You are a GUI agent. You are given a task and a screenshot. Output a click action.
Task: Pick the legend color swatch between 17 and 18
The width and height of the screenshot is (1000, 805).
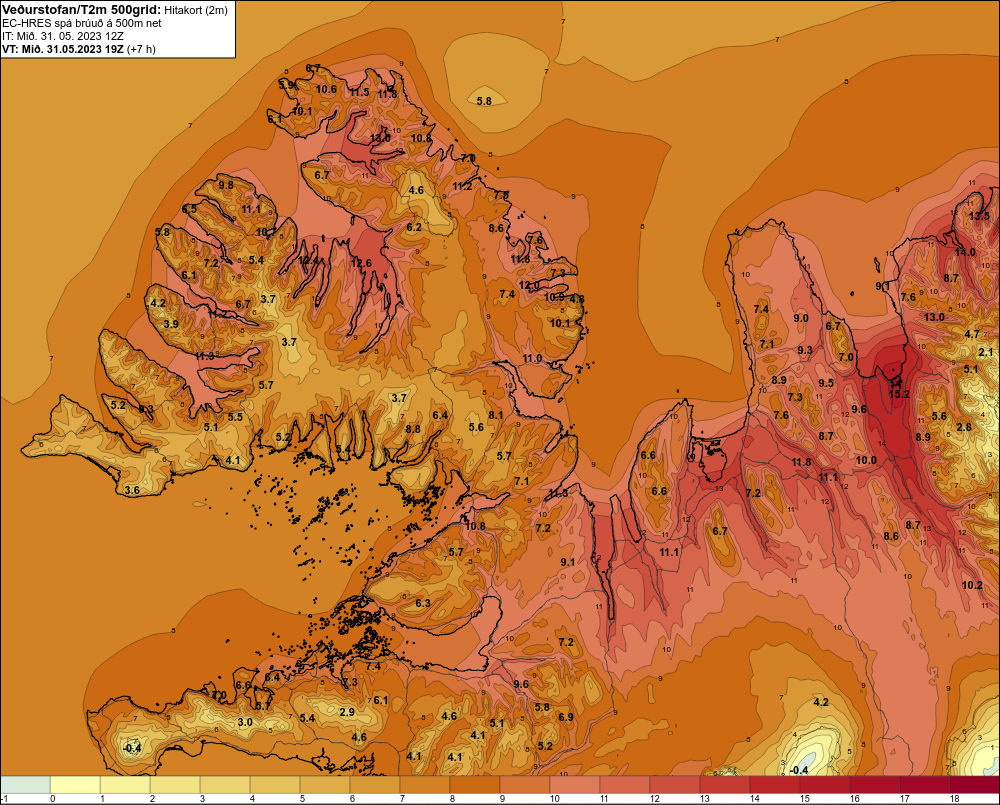[x=925, y=784]
